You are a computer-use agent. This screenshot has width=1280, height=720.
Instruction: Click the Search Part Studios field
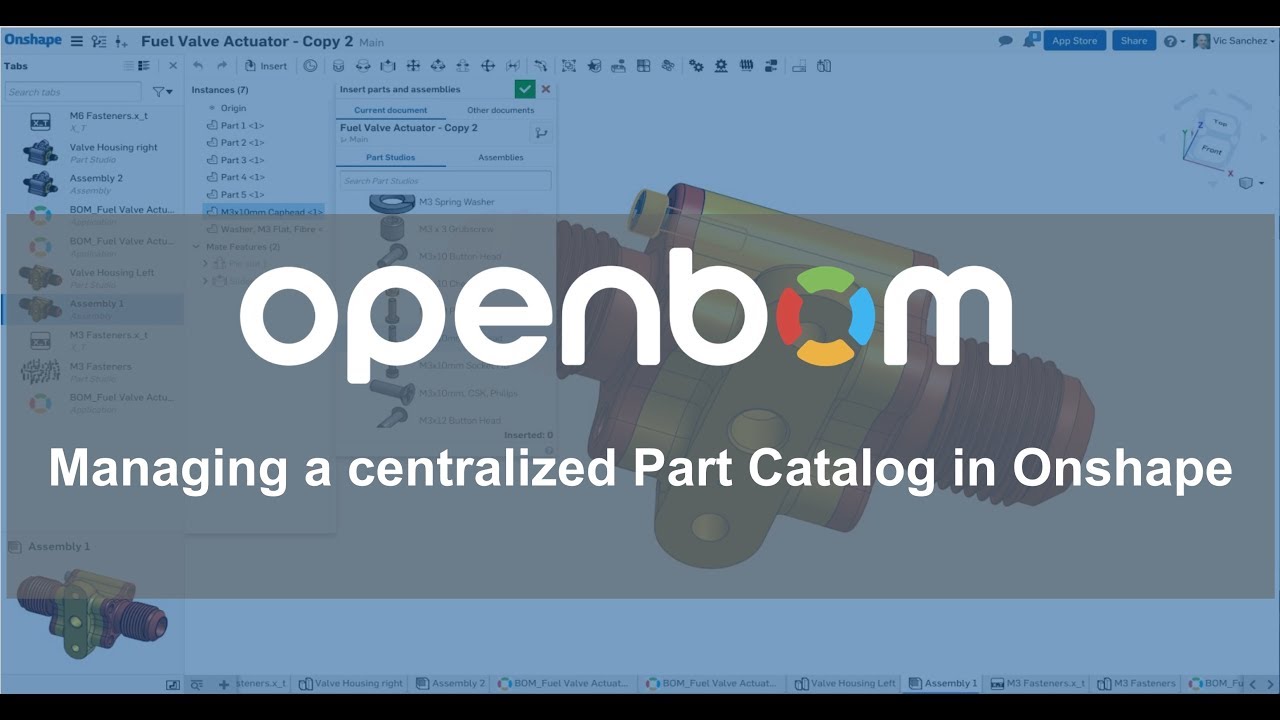tap(444, 181)
